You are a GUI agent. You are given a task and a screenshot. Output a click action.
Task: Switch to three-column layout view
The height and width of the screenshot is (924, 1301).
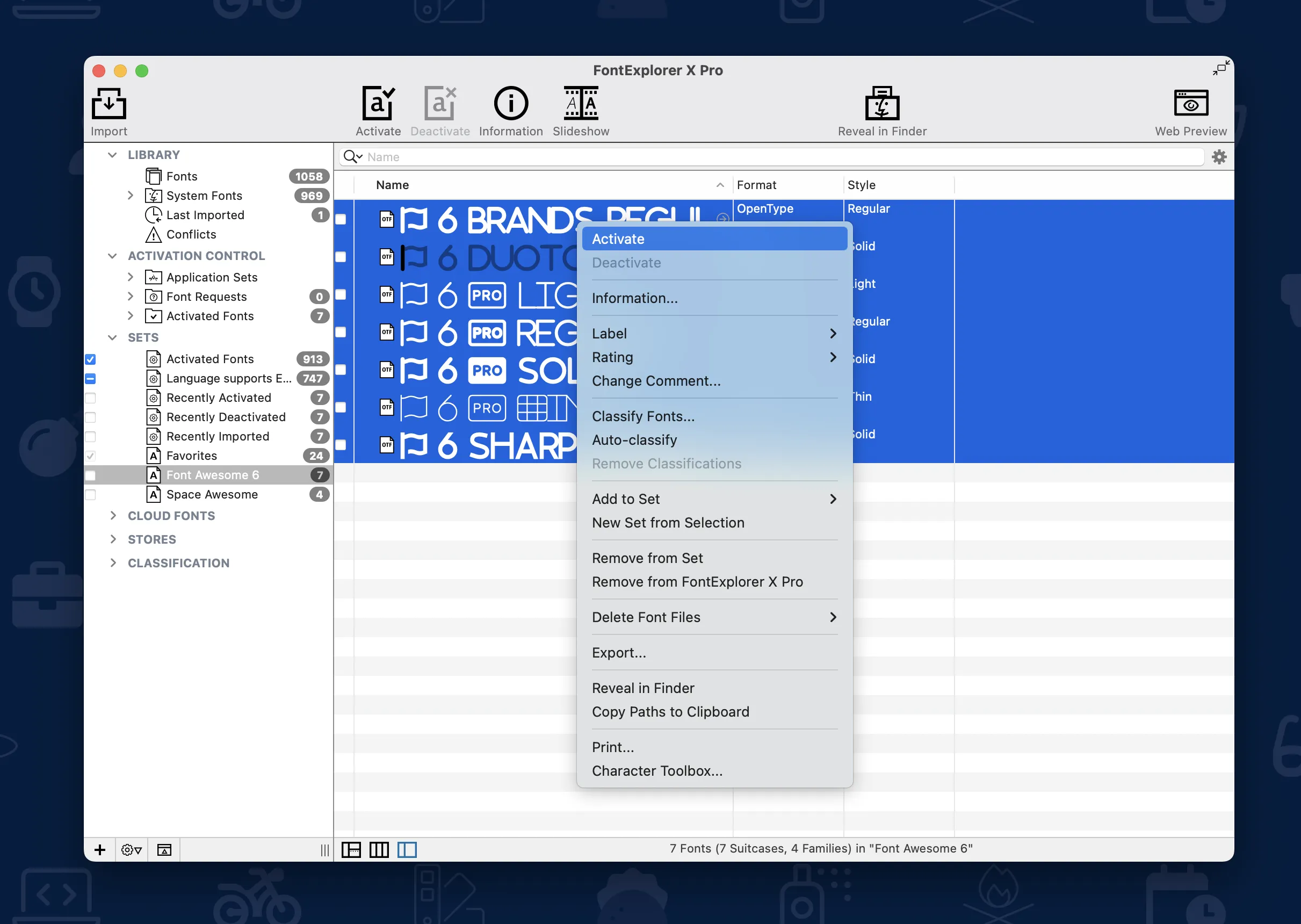[x=379, y=849]
